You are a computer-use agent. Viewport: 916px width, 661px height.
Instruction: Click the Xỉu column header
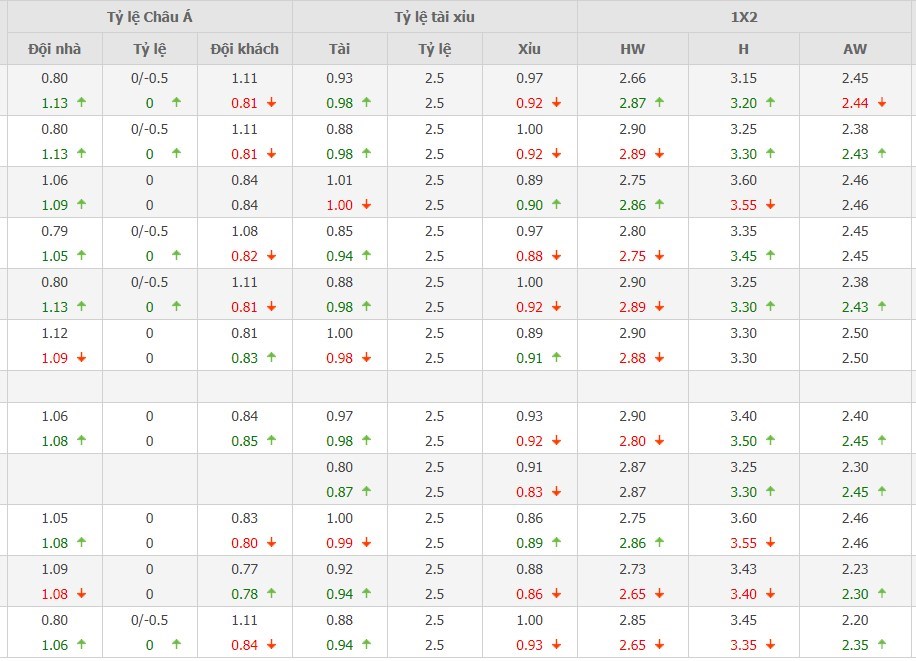point(529,49)
